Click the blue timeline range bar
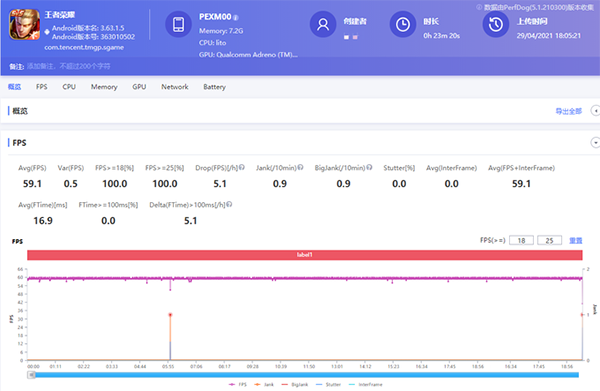 pyautogui.click(x=307, y=375)
